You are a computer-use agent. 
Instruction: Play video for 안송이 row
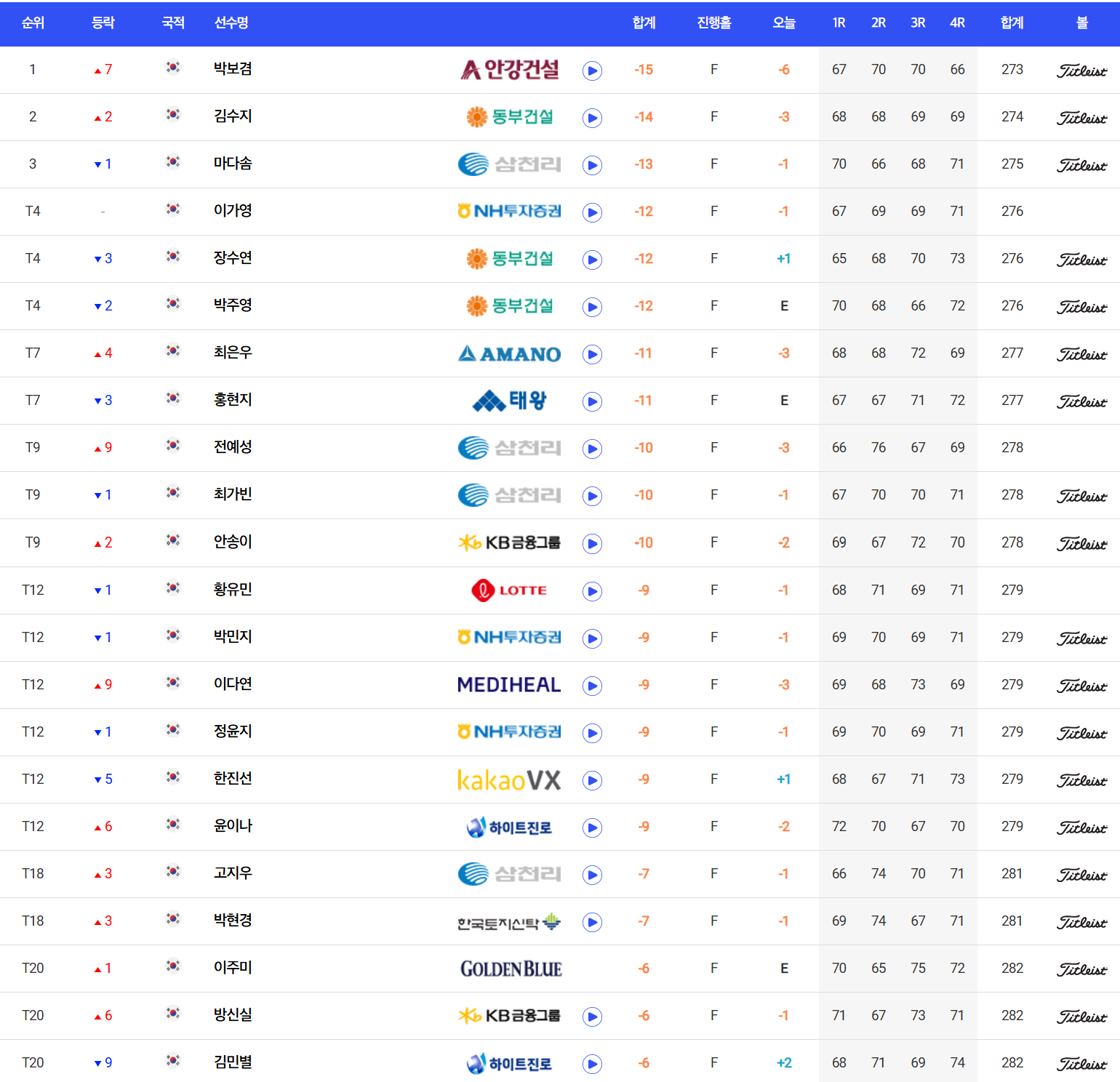click(592, 544)
